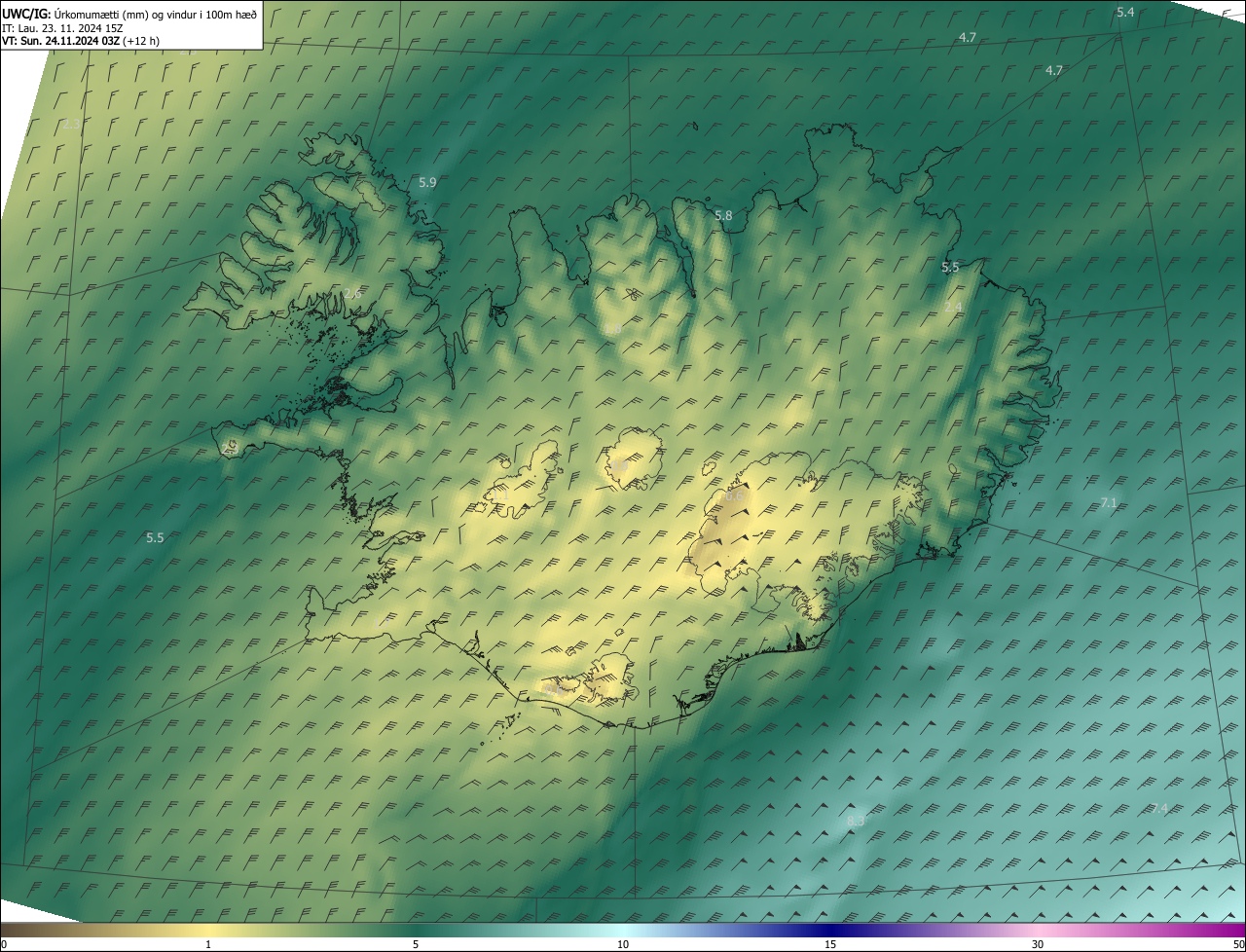The image size is (1246, 952).
Task: Click the 2.6 value label on the map
Action: [352, 294]
